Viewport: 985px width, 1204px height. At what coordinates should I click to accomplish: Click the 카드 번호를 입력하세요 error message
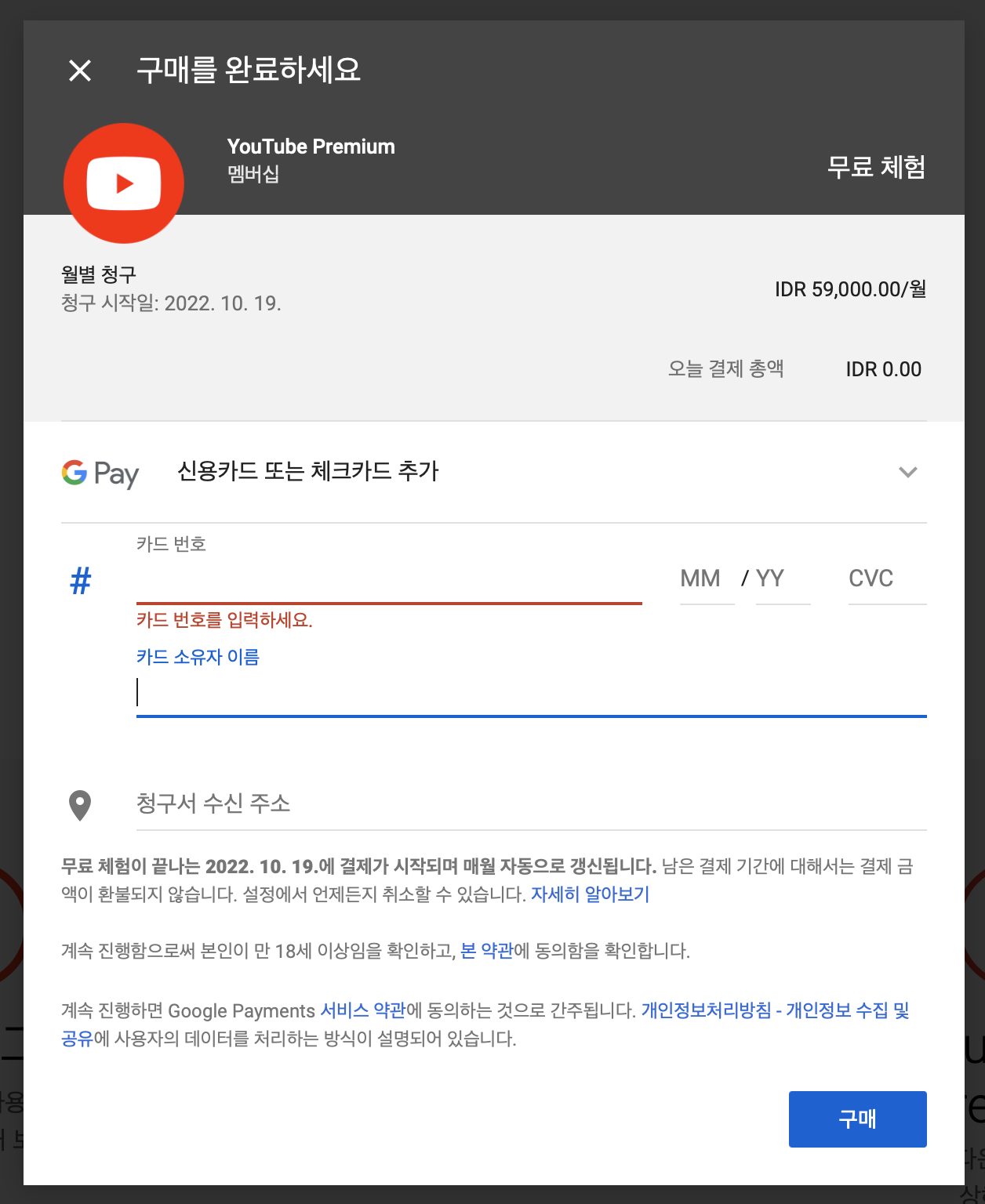pos(224,620)
